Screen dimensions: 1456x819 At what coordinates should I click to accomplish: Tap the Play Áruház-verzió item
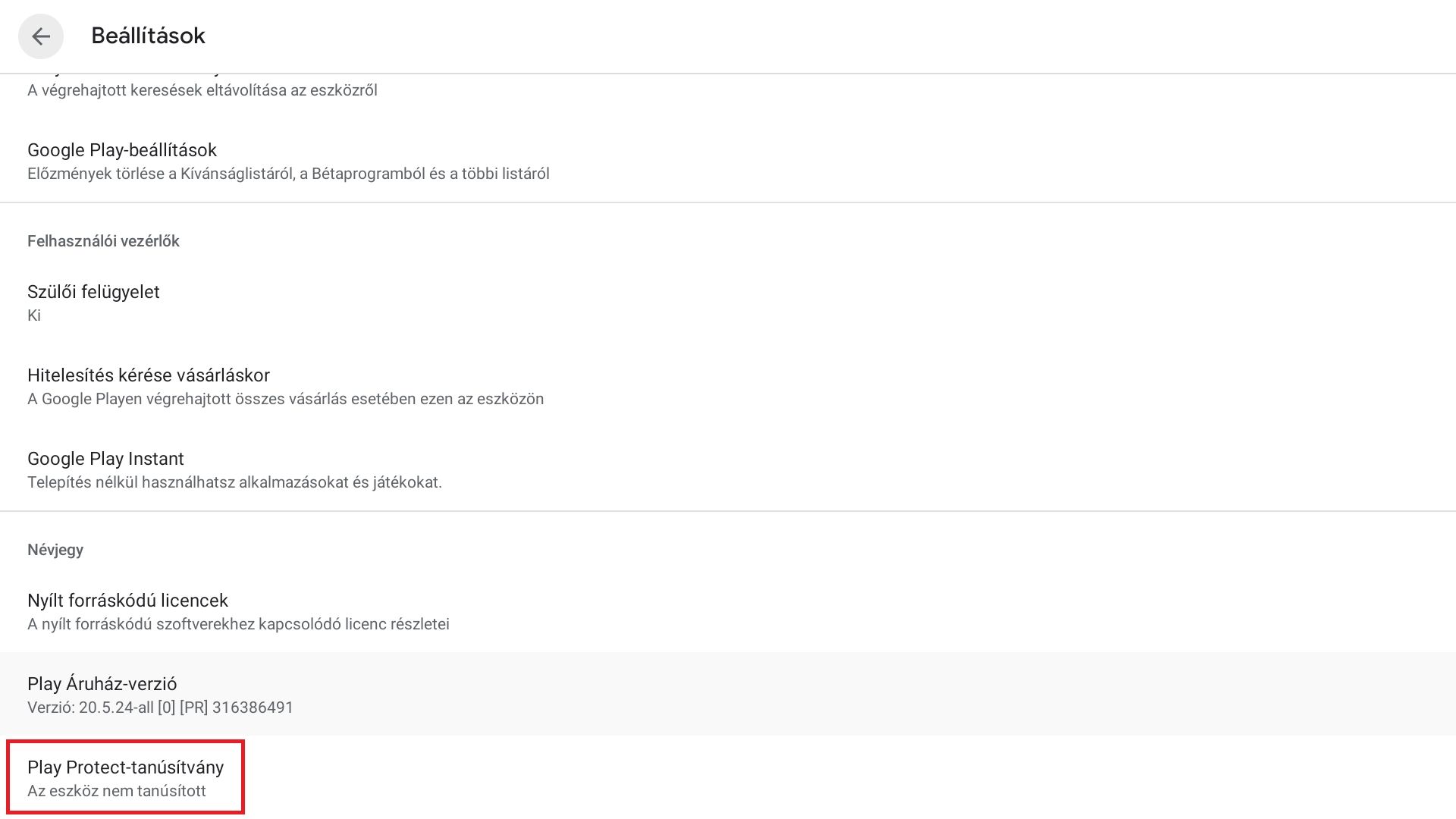(x=102, y=684)
